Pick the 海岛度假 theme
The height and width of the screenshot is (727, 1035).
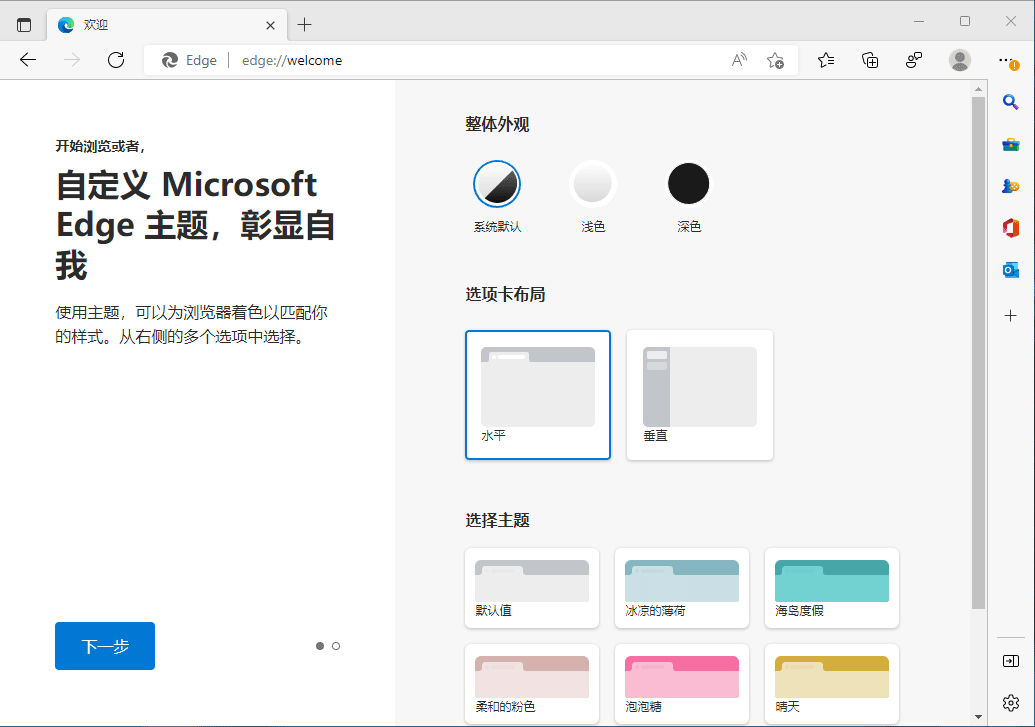pos(832,588)
